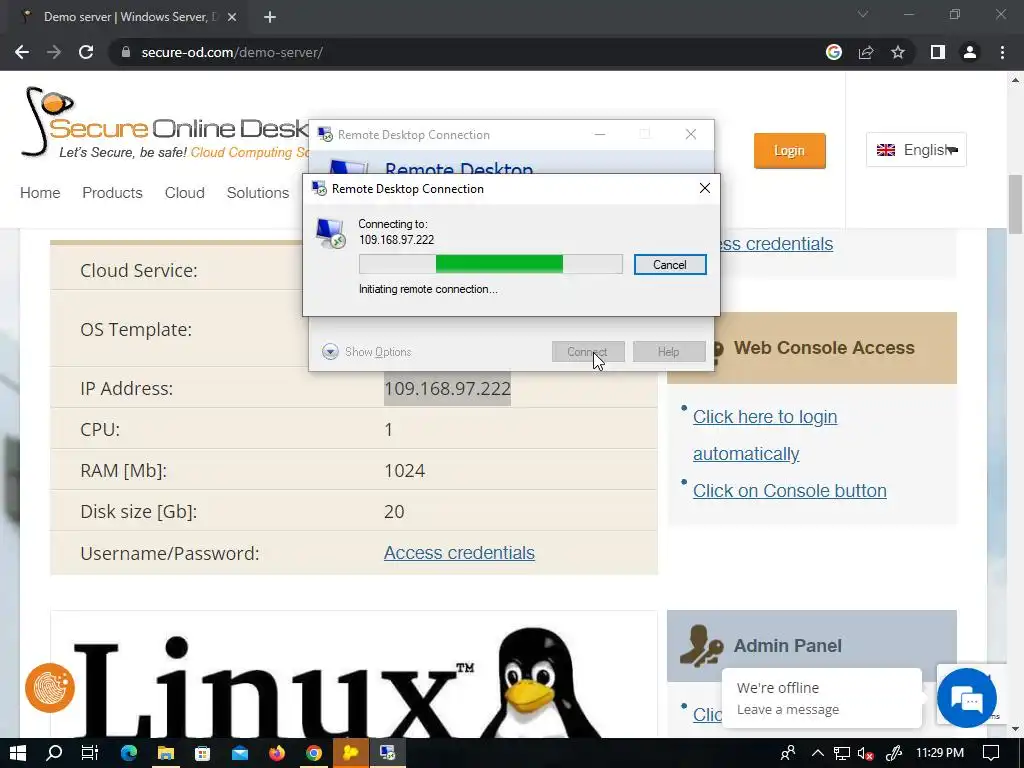Image resolution: width=1024 pixels, height=768 pixels.
Task: Click the Web Console Access heading
Action: [824, 348]
